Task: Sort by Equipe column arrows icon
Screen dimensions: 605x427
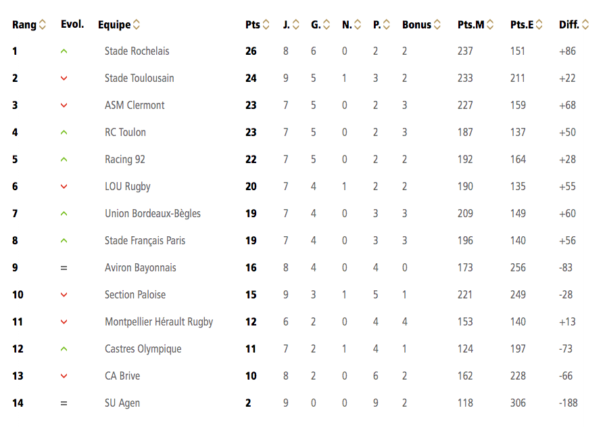Action: [137, 25]
